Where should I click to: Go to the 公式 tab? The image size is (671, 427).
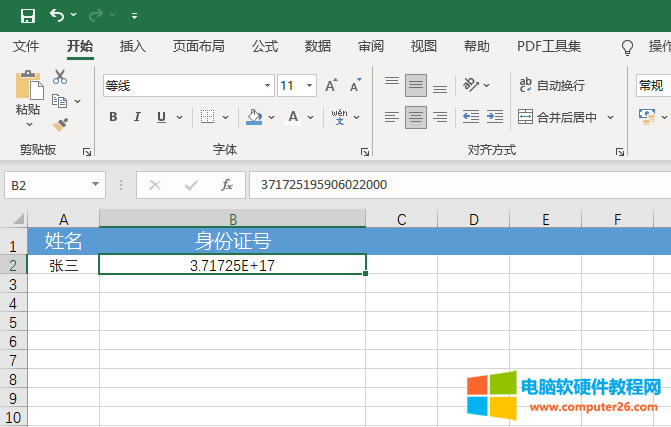[x=265, y=46]
